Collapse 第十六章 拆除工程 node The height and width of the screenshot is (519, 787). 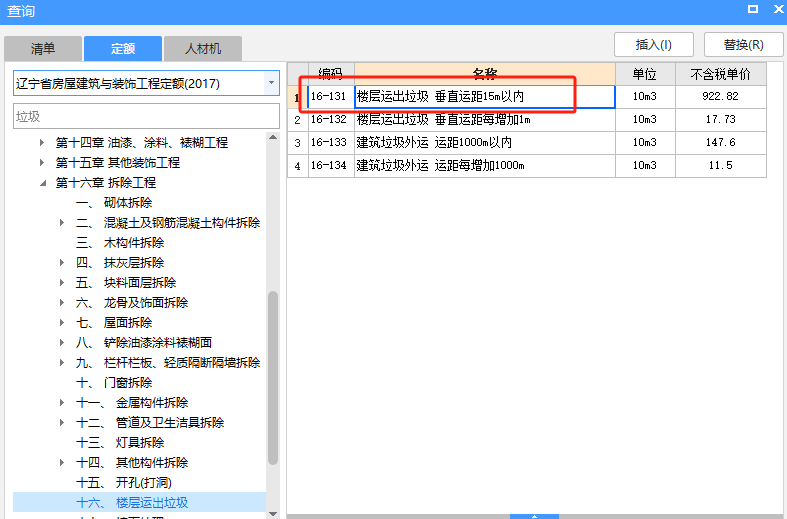[x=43, y=183]
